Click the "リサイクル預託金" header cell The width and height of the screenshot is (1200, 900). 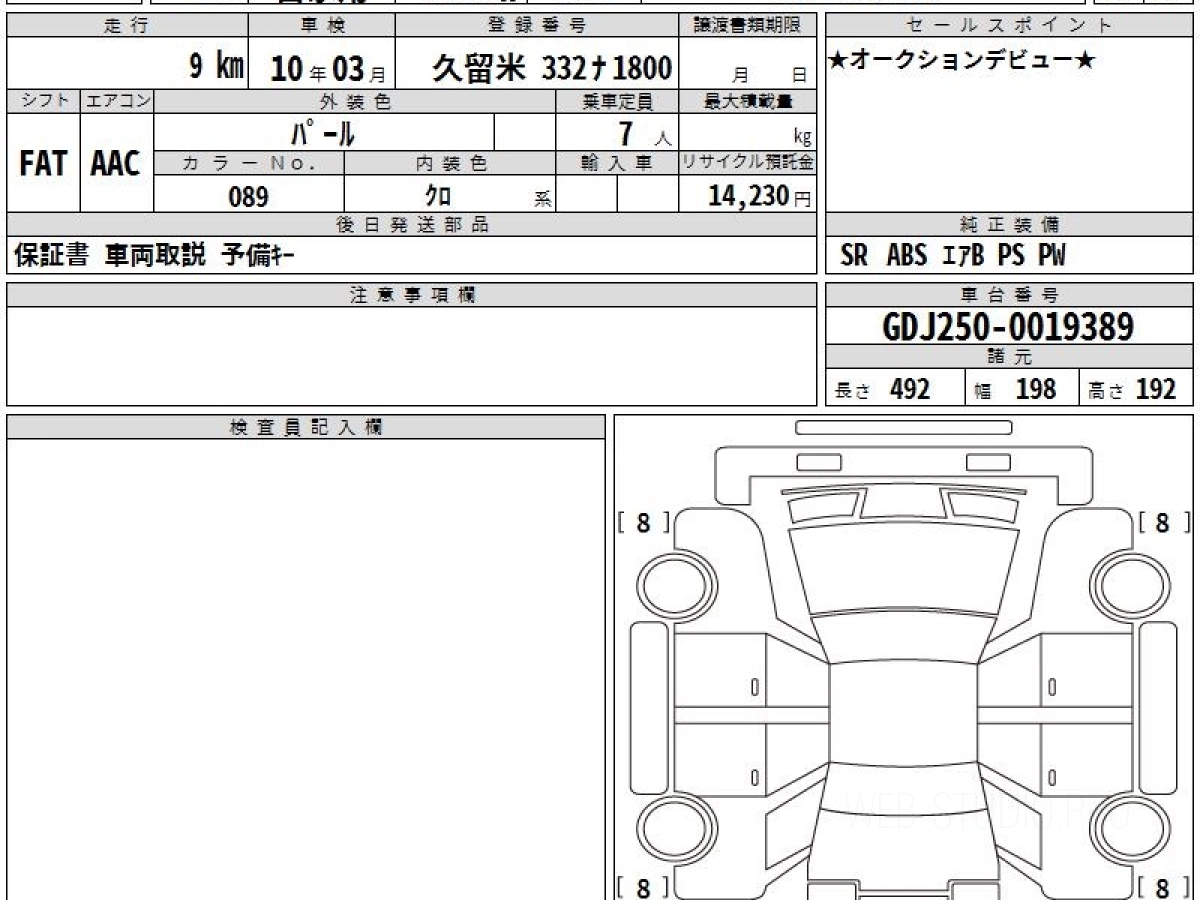pos(748,163)
